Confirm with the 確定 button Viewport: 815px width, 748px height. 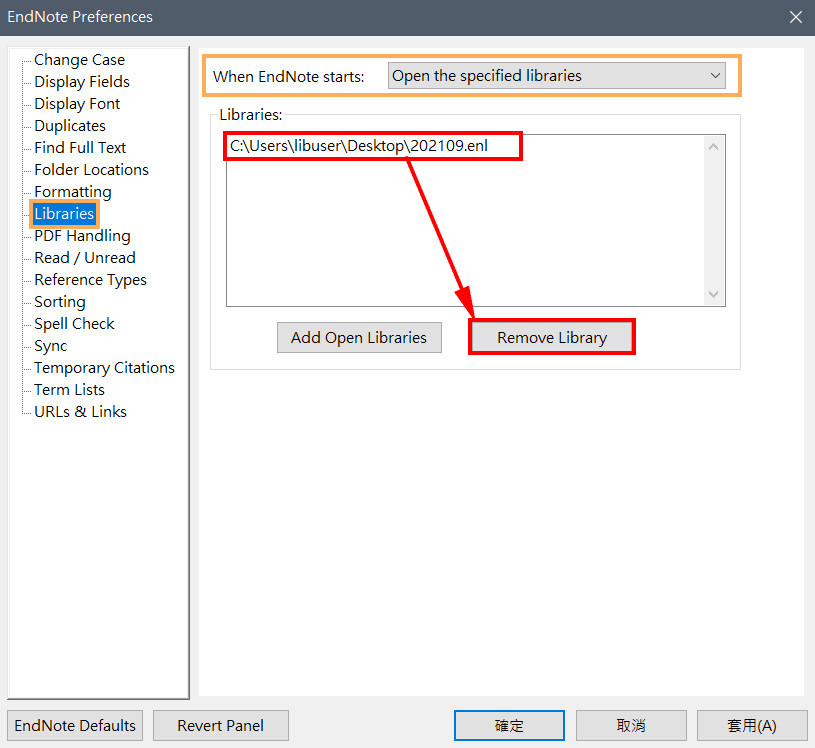509,725
